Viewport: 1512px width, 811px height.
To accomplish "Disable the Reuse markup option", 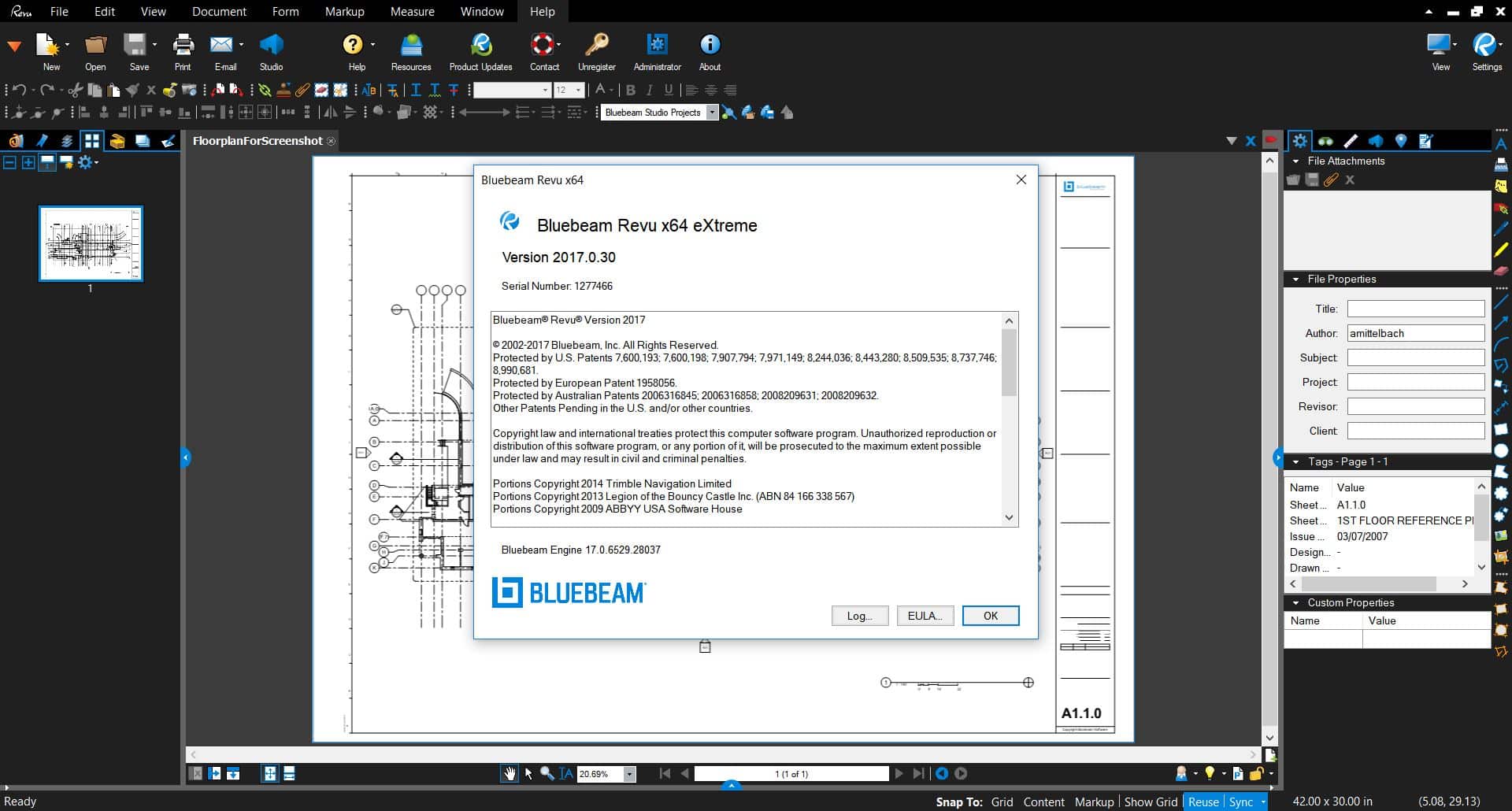I will tap(1203, 802).
